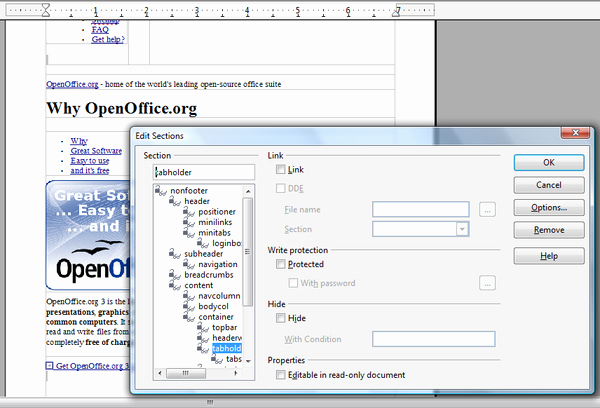600x408 pixels.
Task: Click the lock icon beside positioner section
Action: [189, 211]
